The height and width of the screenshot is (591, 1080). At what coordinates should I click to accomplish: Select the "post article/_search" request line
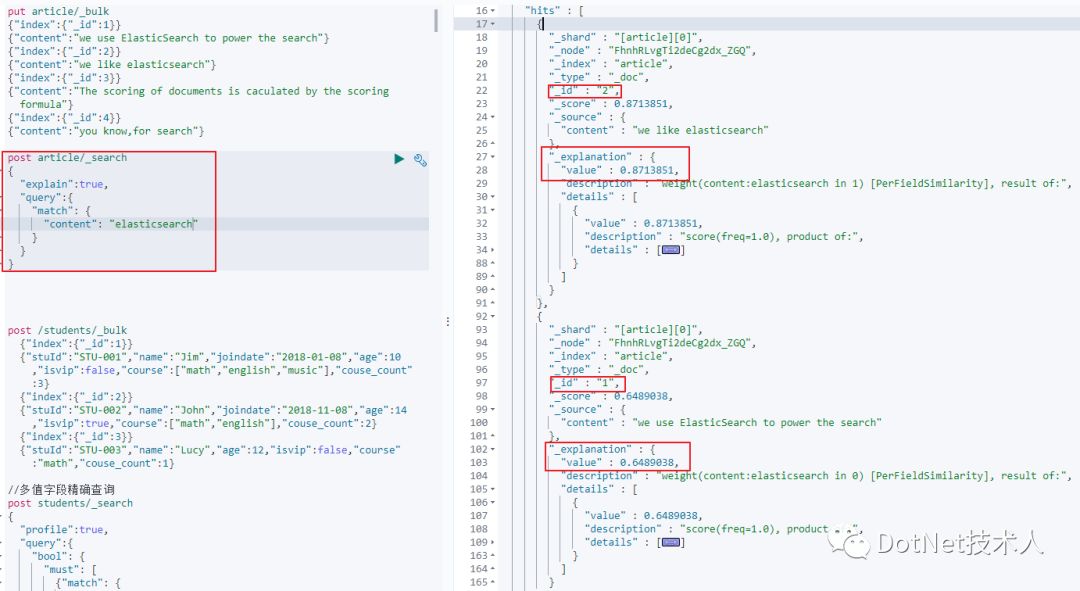68,158
